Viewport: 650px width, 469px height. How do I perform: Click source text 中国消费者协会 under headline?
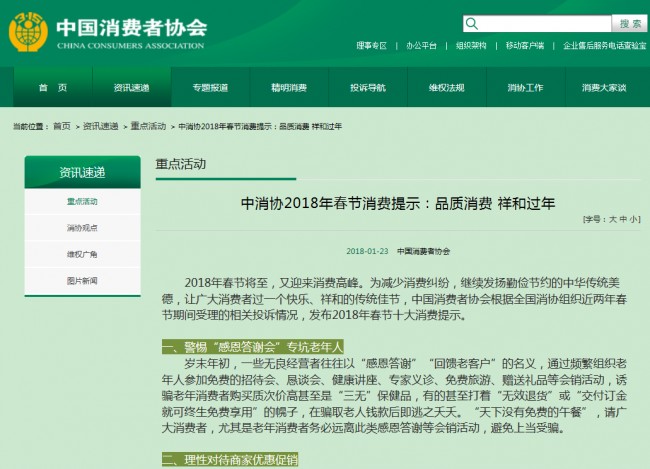(x=423, y=251)
